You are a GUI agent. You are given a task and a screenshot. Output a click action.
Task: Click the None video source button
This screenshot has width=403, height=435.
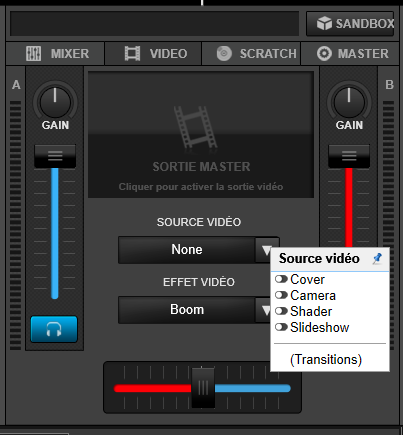[187, 250]
